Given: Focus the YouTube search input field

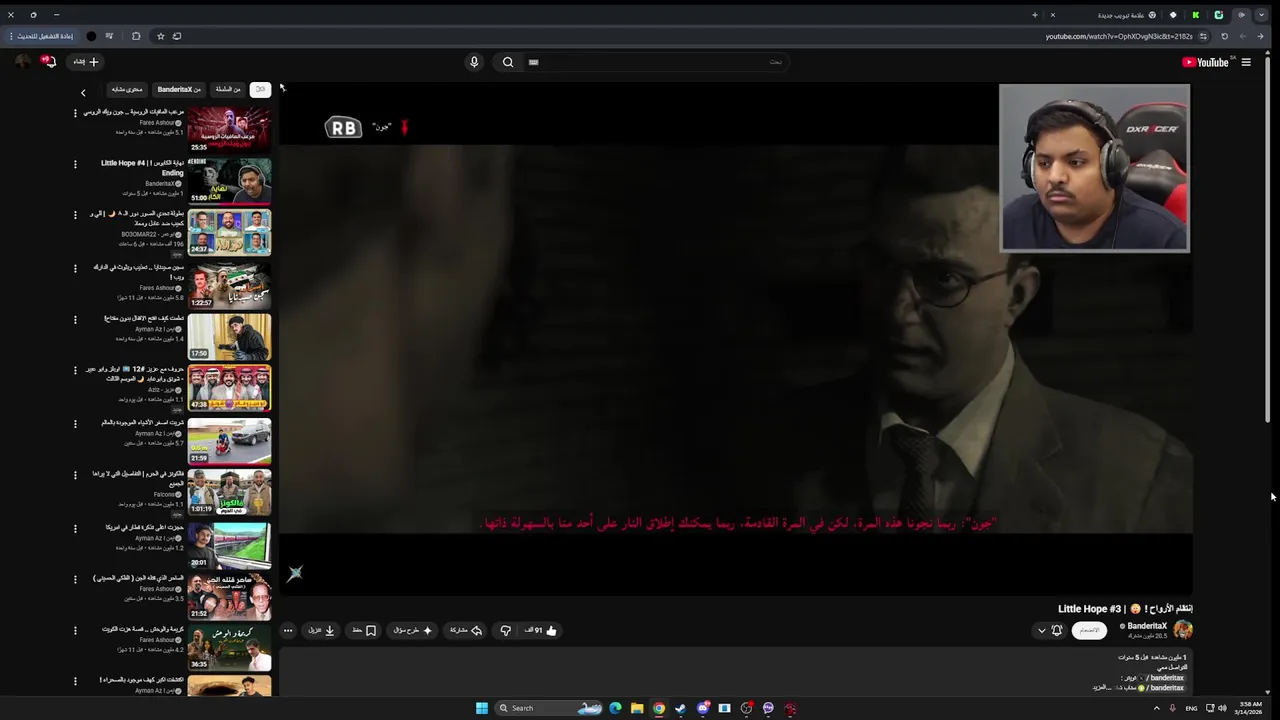Looking at the screenshot, I should tap(660, 62).
